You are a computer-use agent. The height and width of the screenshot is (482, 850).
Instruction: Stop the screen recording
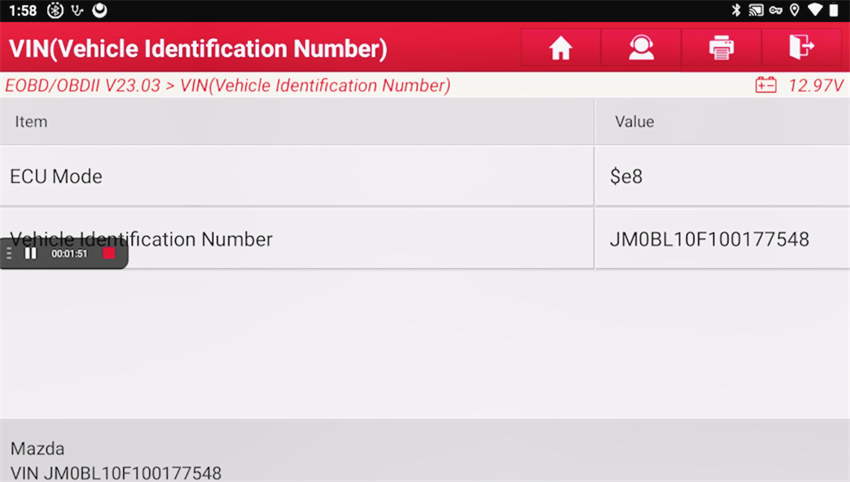tap(109, 254)
